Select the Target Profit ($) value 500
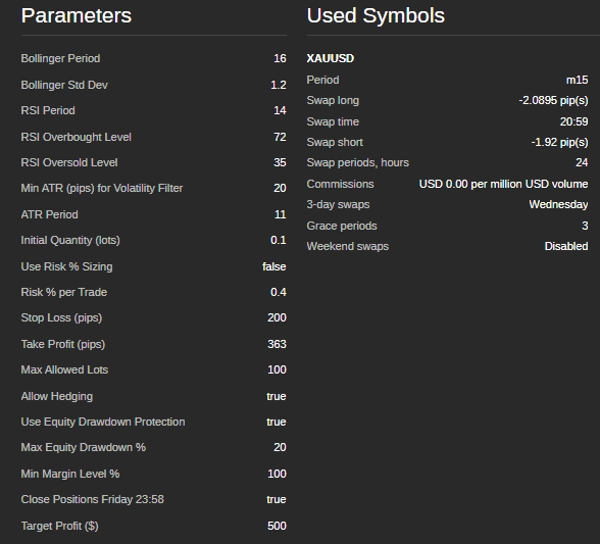 276,526
